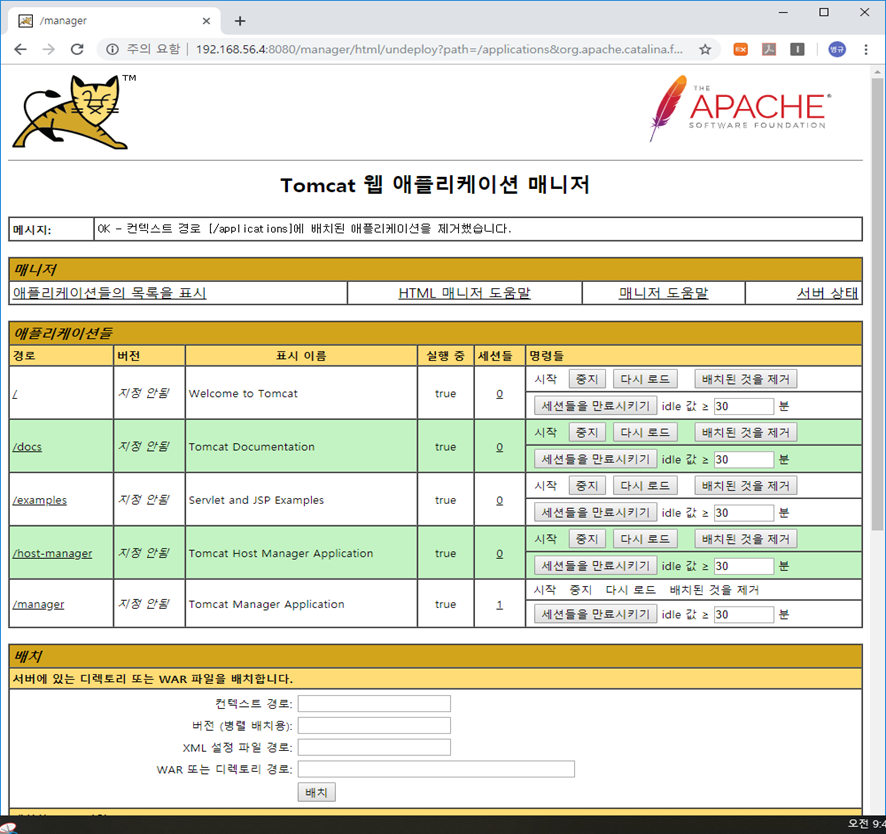Open the /host-manager path link
This screenshot has height=834, width=886.
click(52, 553)
